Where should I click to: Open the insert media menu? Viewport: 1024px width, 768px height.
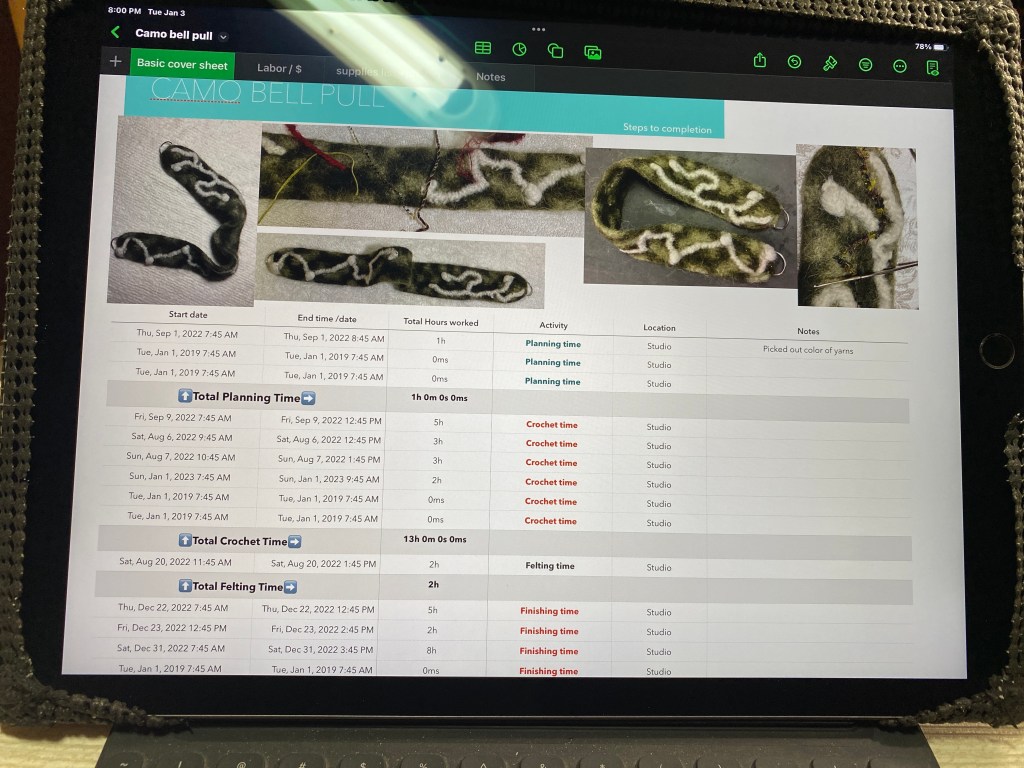coord(593,52)
